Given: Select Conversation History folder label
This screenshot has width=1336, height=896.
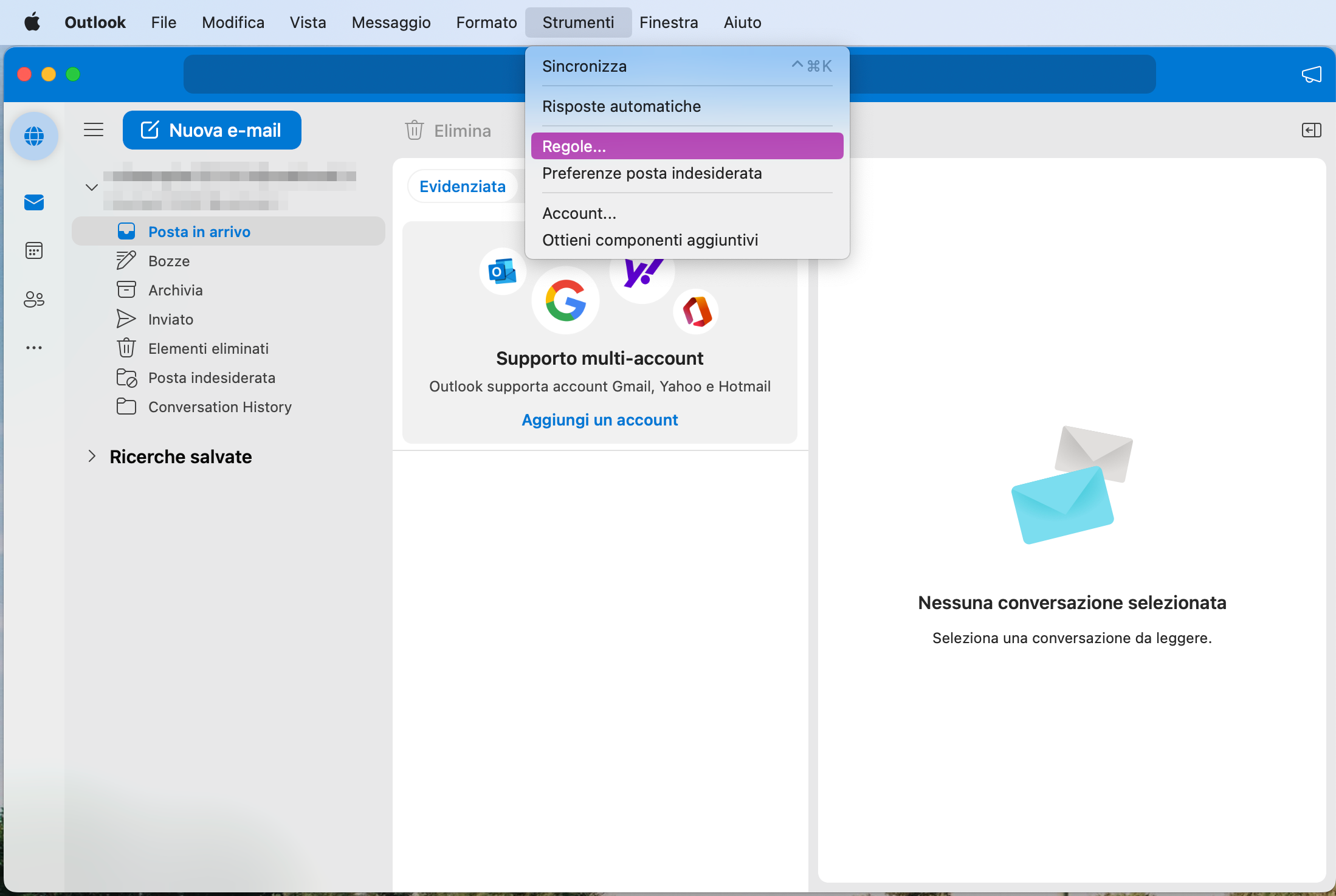Looking at the screenshot, I should tap(220, 407).
